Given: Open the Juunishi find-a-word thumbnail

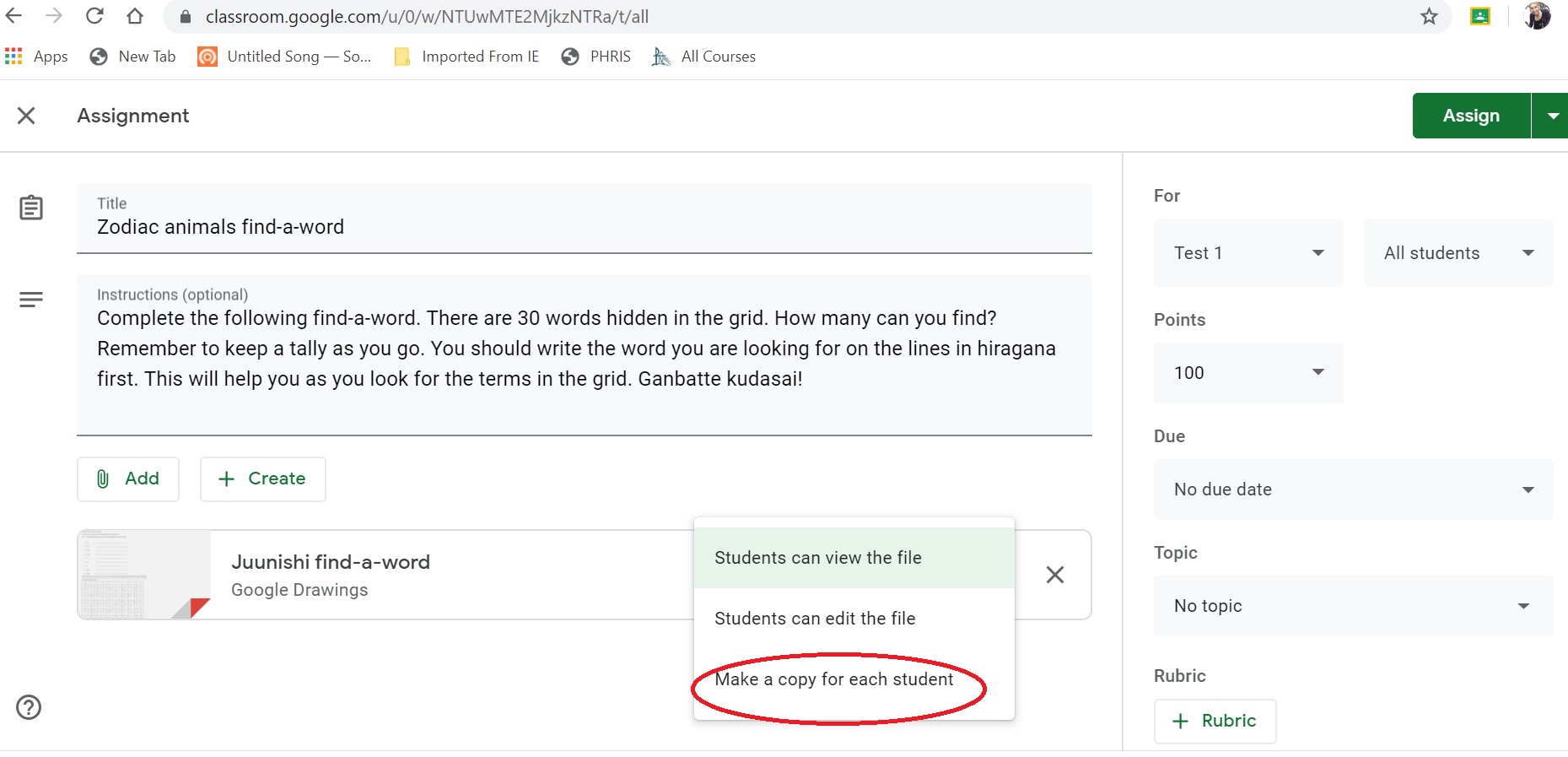Looking at the screenshot, I should point(144,575).
